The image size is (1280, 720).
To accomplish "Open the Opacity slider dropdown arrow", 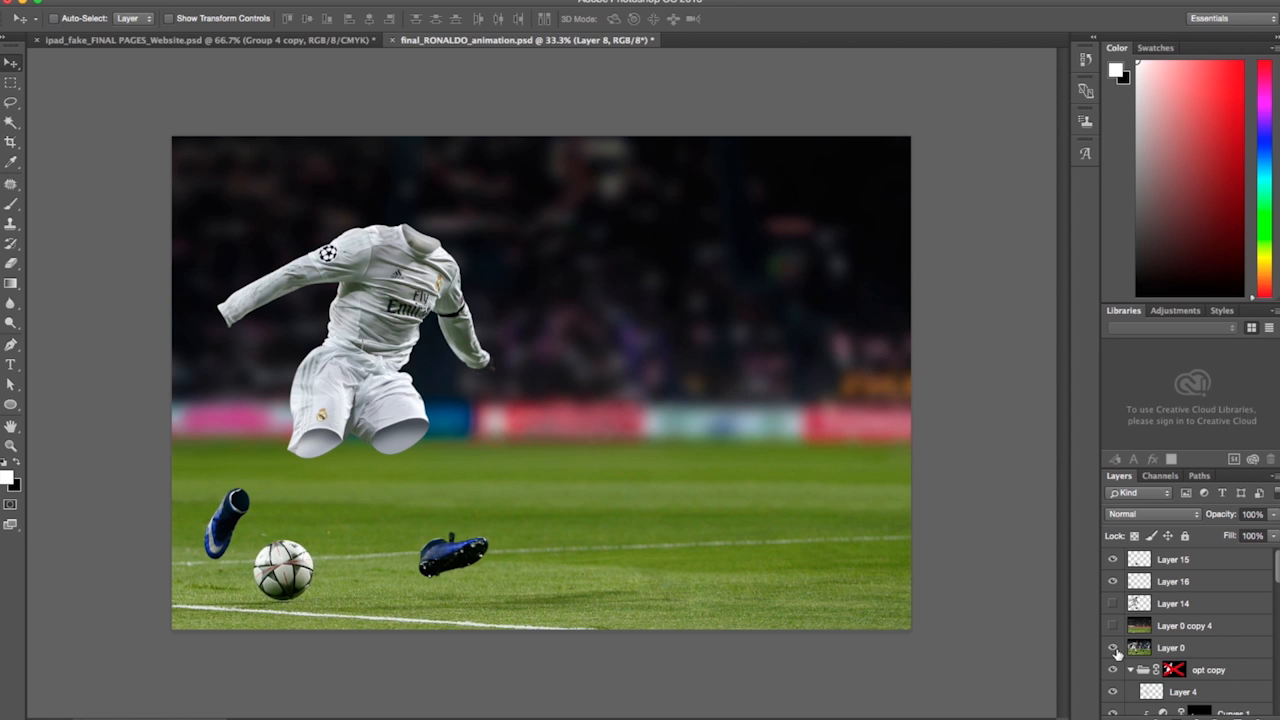I will click(x=1273, y=514).
